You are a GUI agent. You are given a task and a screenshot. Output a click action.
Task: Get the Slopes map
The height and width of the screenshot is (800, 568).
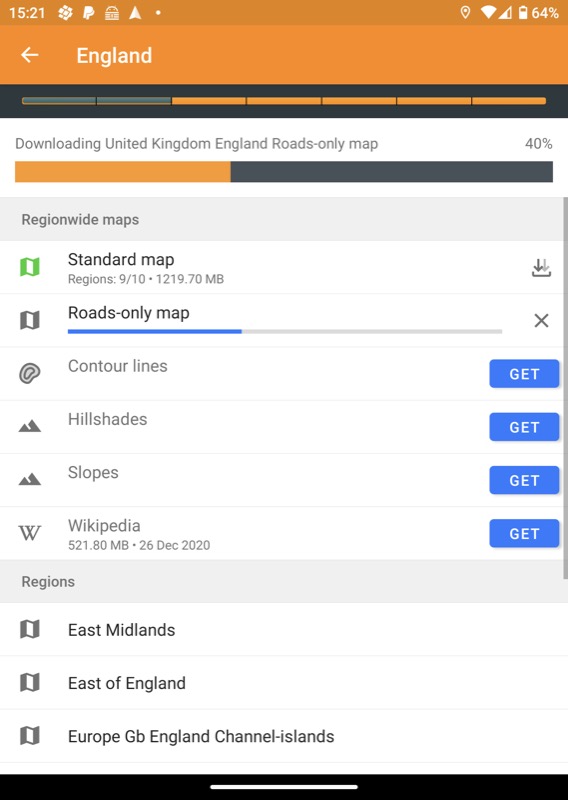click(524, 480)
